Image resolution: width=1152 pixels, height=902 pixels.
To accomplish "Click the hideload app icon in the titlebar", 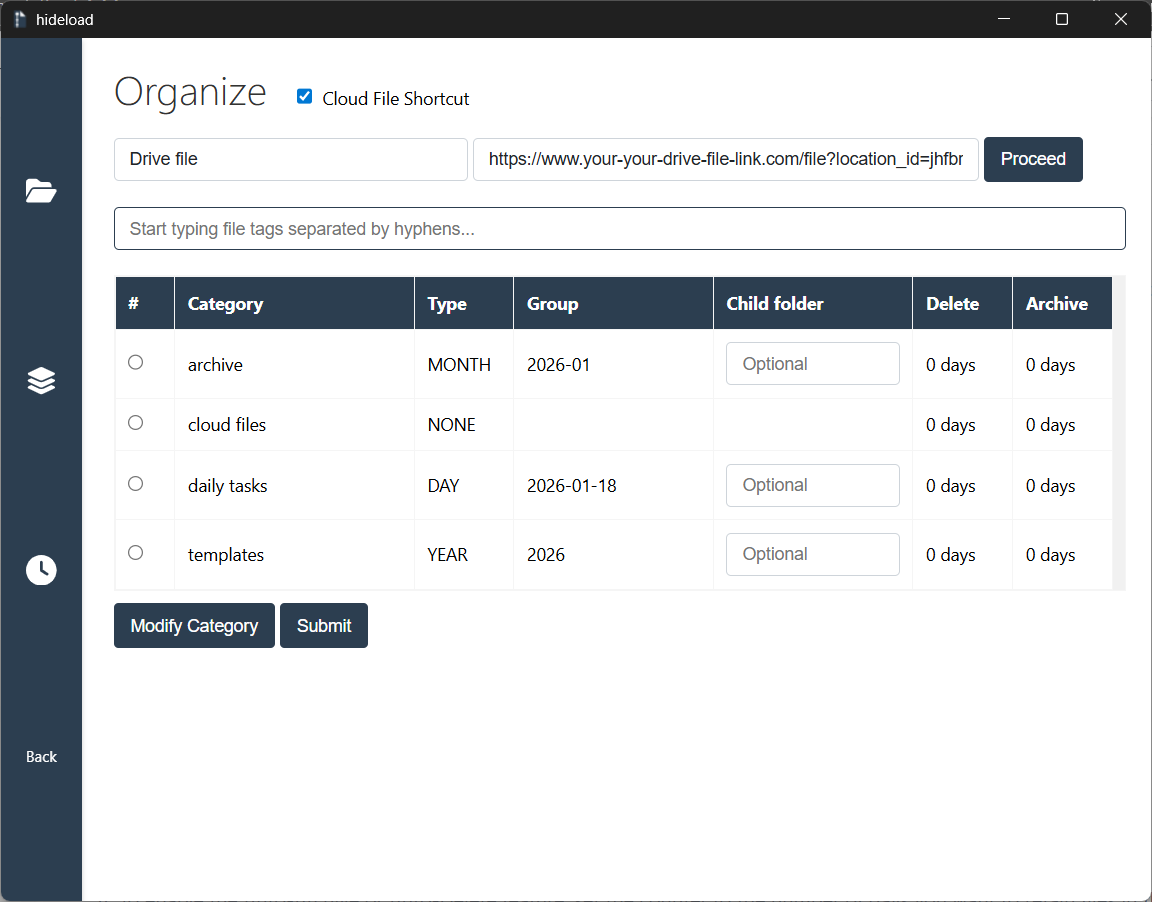I will coord(18,19).
